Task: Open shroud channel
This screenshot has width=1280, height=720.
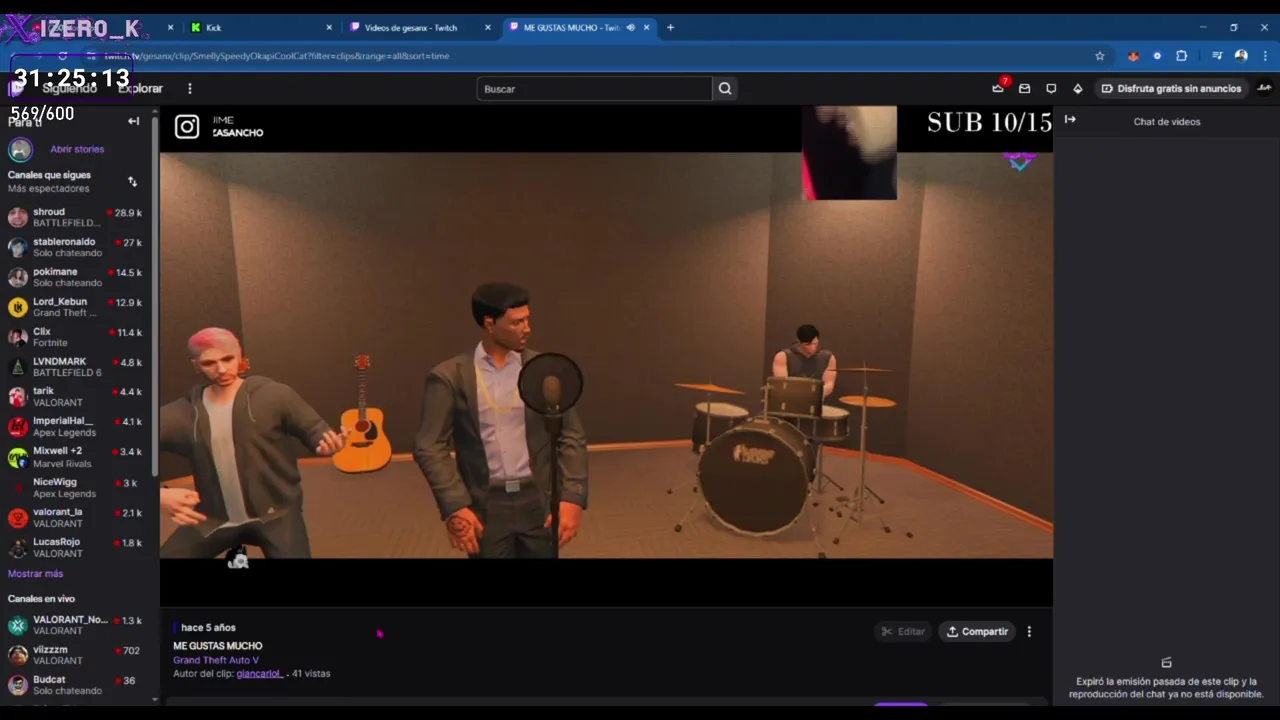Action: coord(77,217)
